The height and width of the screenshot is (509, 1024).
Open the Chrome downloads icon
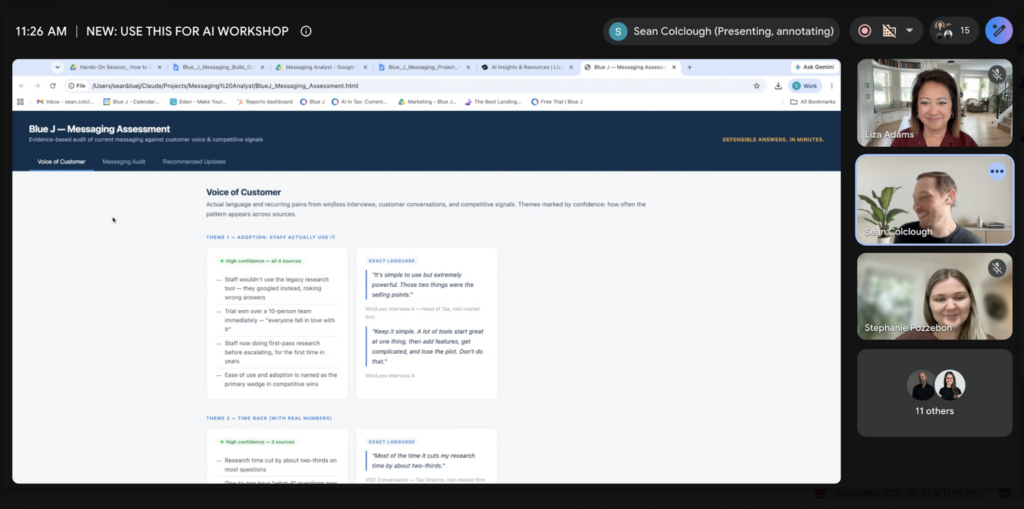[778, 86]
